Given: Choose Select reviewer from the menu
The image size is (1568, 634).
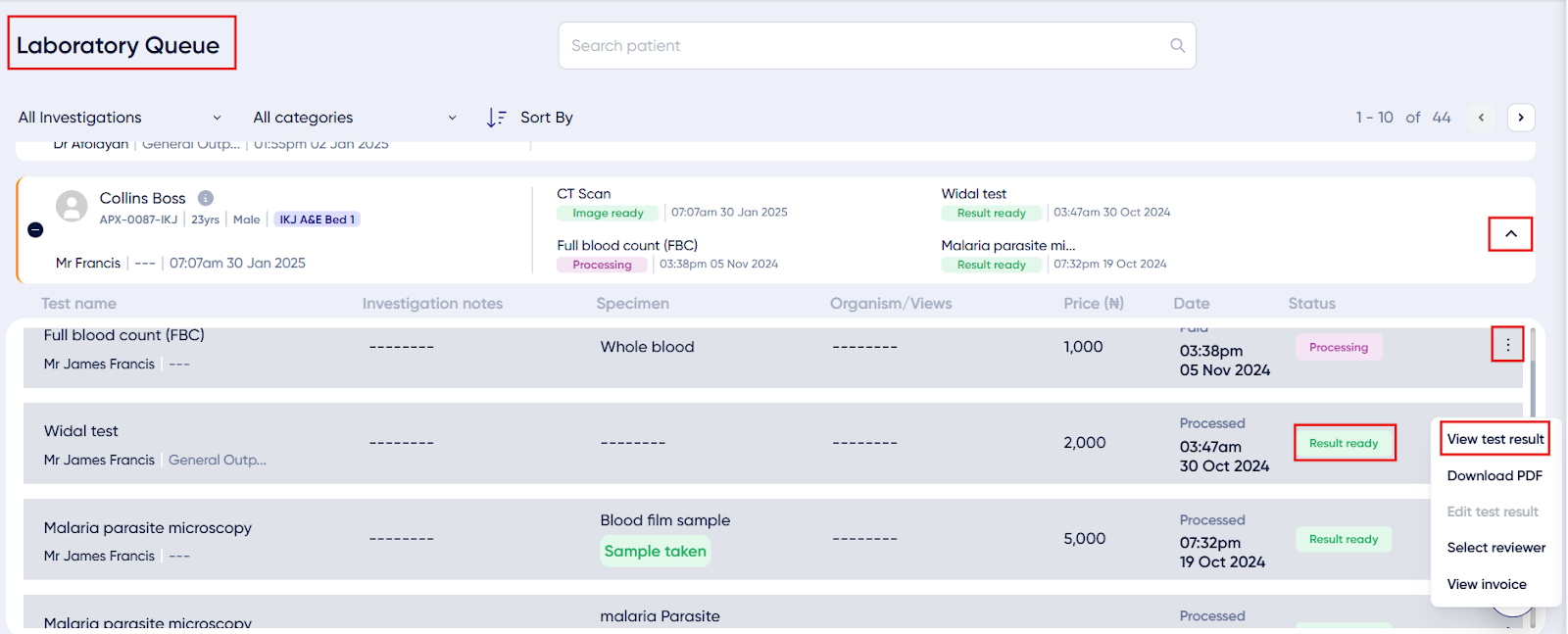Looking at the screenshot, I should pyautogui.click(x=1496, y=548).
